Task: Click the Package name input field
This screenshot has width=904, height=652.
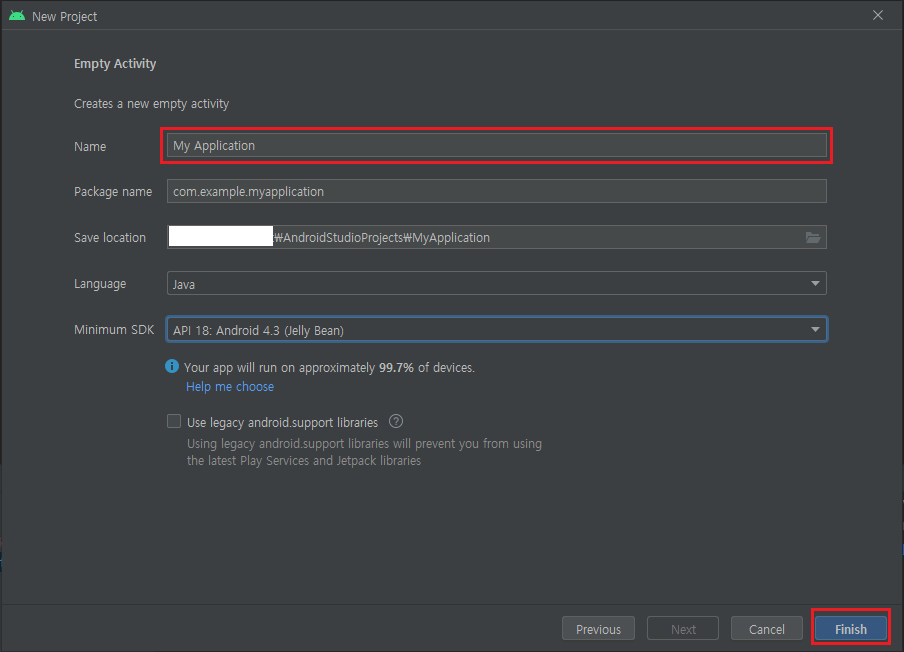Action: 496,191
